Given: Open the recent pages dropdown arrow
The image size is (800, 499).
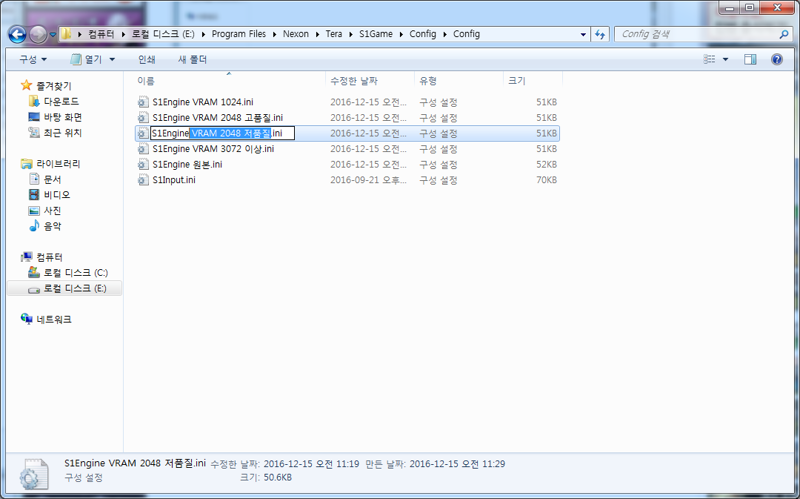Looking at the screenshot, I should [x=53, y=35].
